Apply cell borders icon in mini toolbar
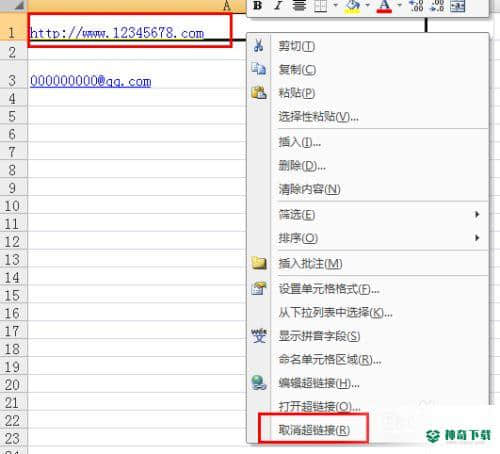Image resolution: width=500 pixels, height=454 pixels. point(321,6)
